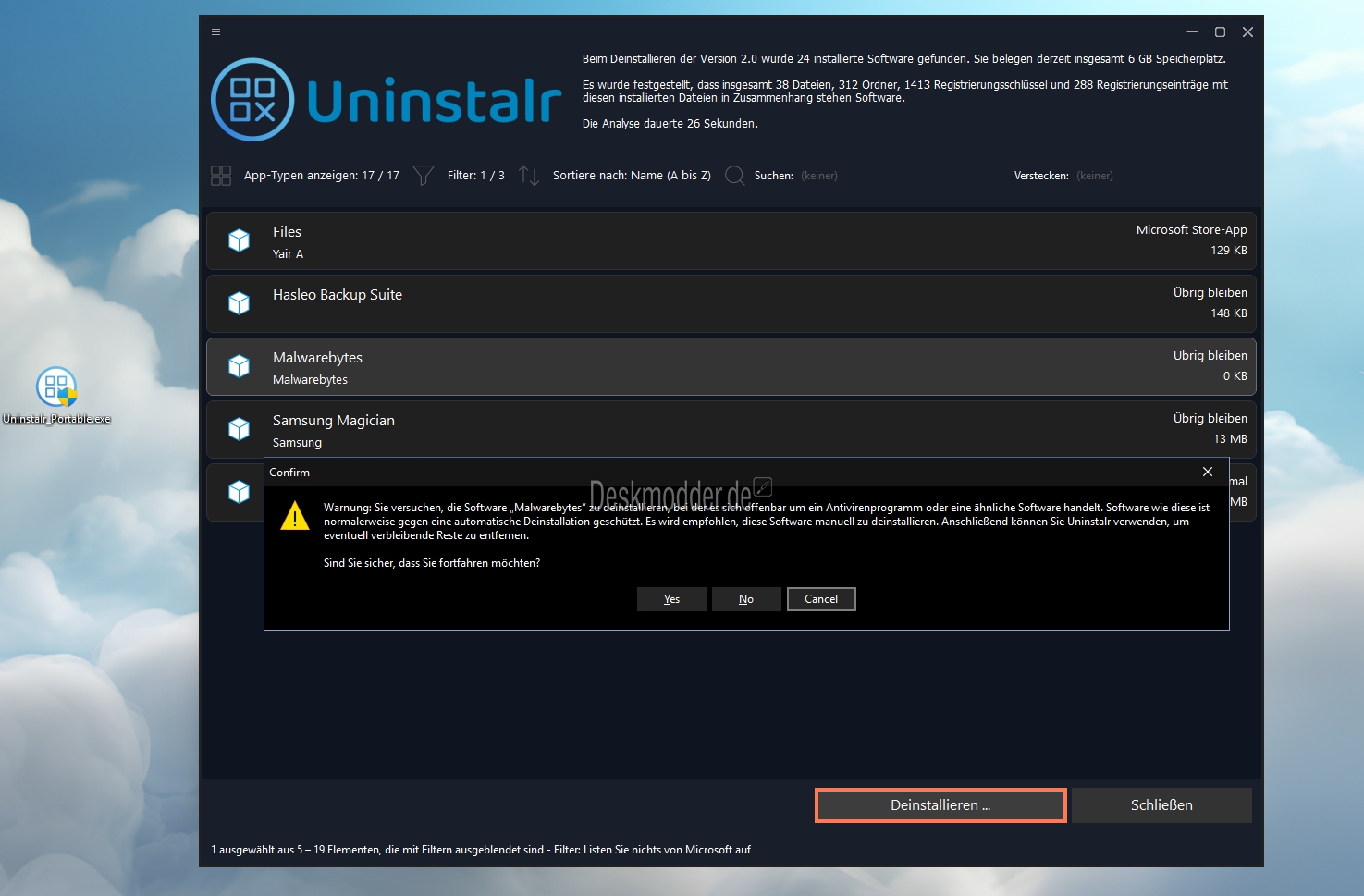Click the sort arrows icon
The width and height of the screenshot is (1364, 896).
pos(529,176)
